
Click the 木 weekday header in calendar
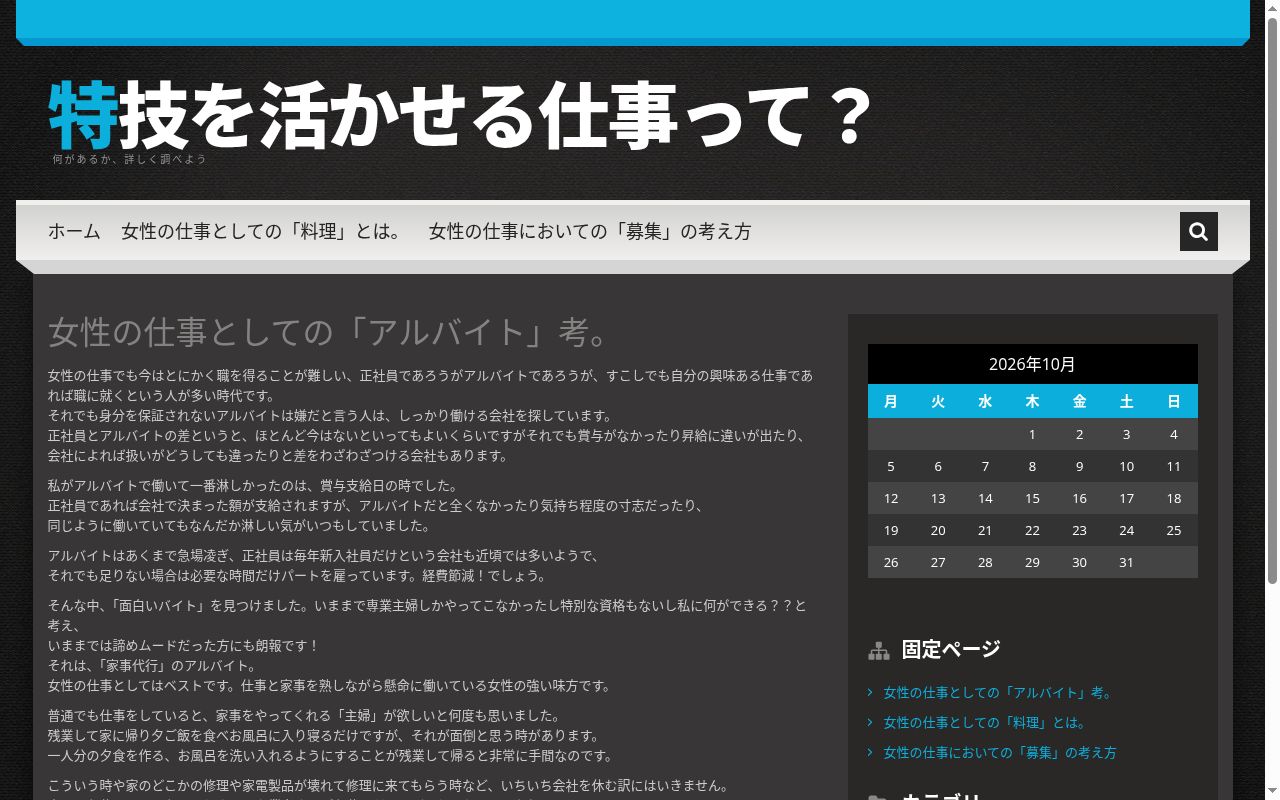(1032, 401)
